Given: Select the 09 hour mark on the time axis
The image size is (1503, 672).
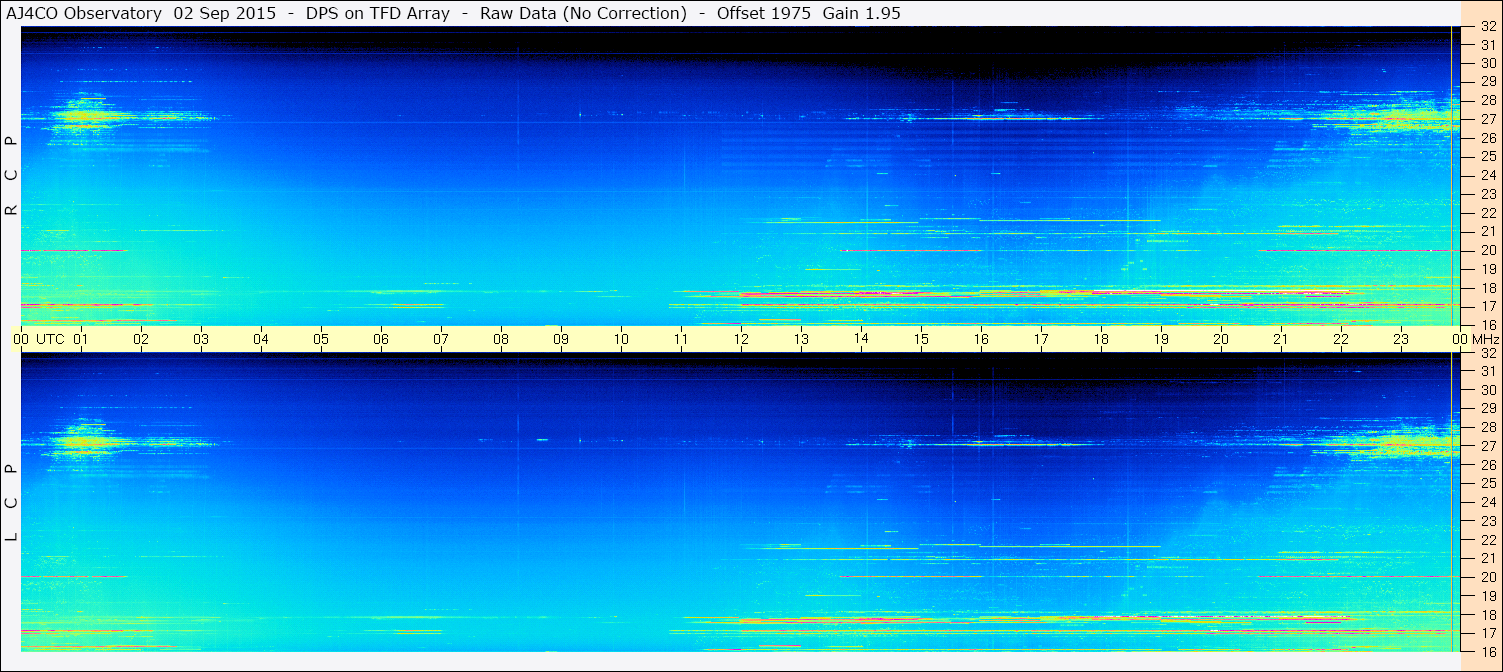Looking at the screenshot, I should coord(561,339).
